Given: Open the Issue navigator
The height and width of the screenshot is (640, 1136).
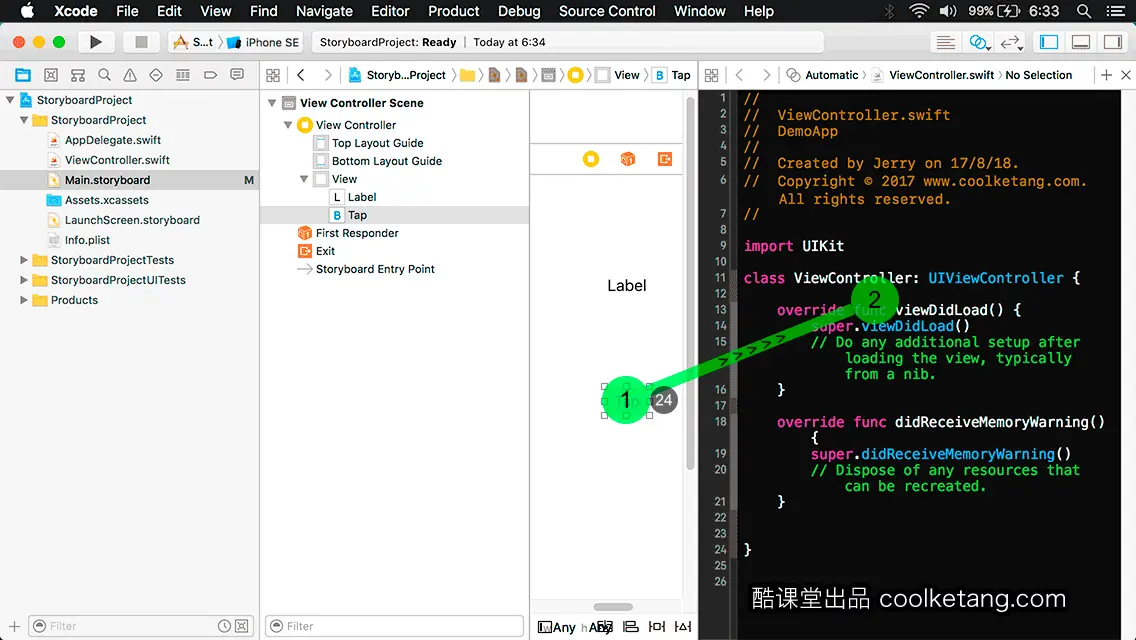Looking at the screenshot, I should [130, 75].
